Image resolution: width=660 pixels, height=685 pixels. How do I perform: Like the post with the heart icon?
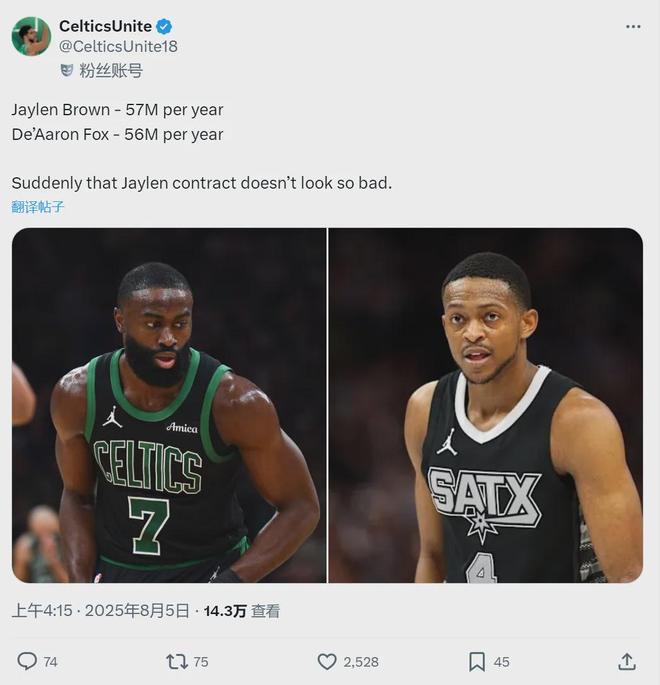coord(327,661)
